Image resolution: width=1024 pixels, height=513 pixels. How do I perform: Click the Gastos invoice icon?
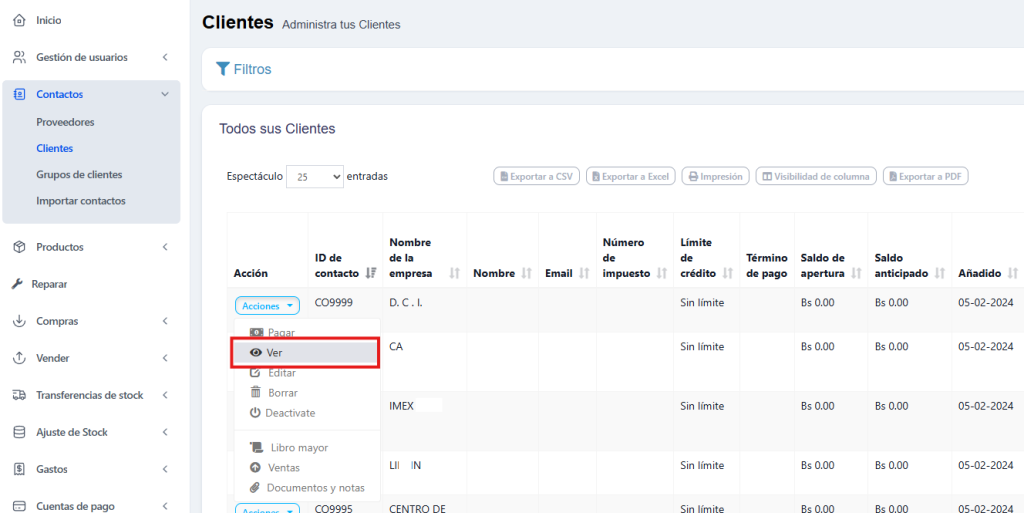(19, 469)
